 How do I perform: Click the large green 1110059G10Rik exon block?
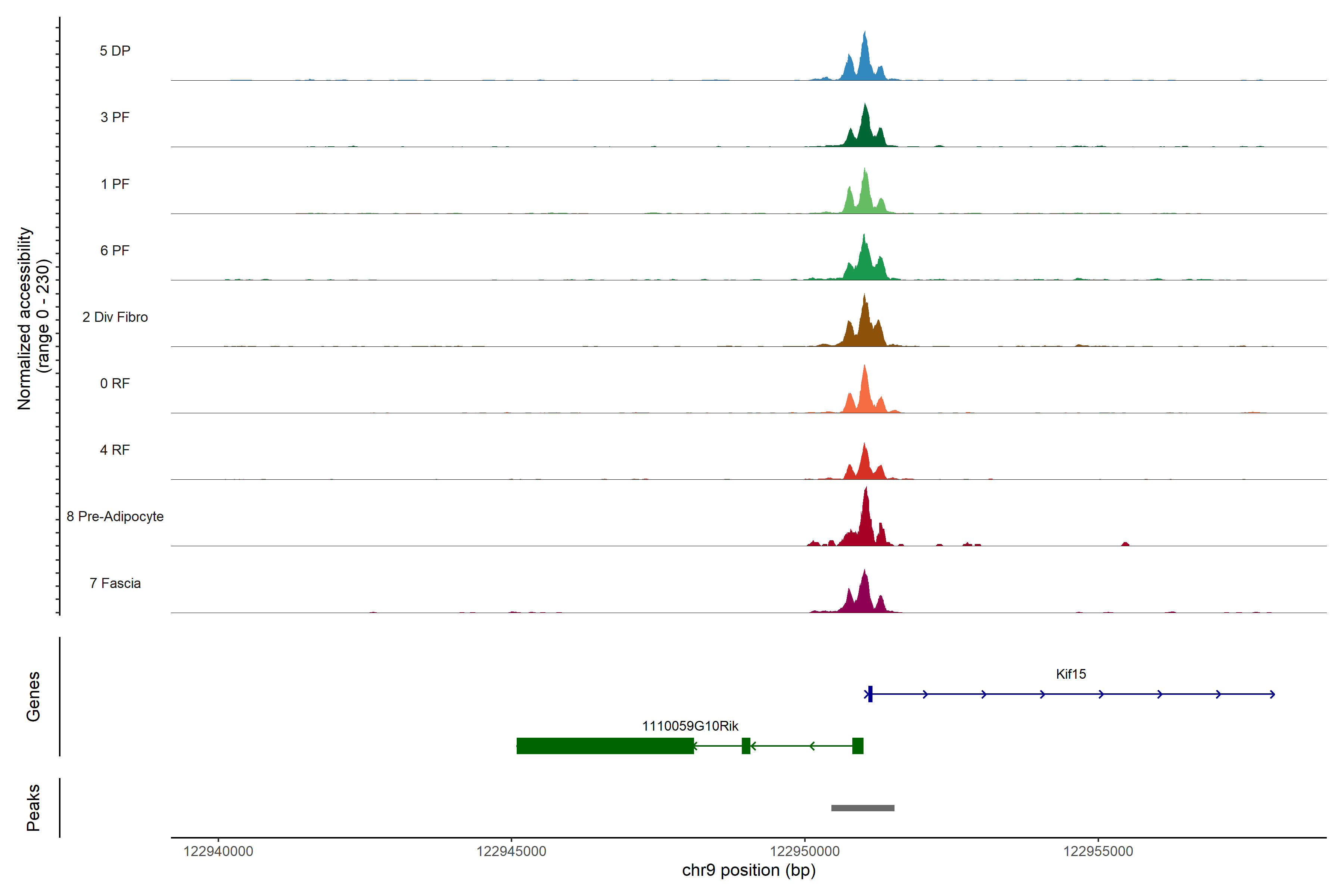point(604,746)
